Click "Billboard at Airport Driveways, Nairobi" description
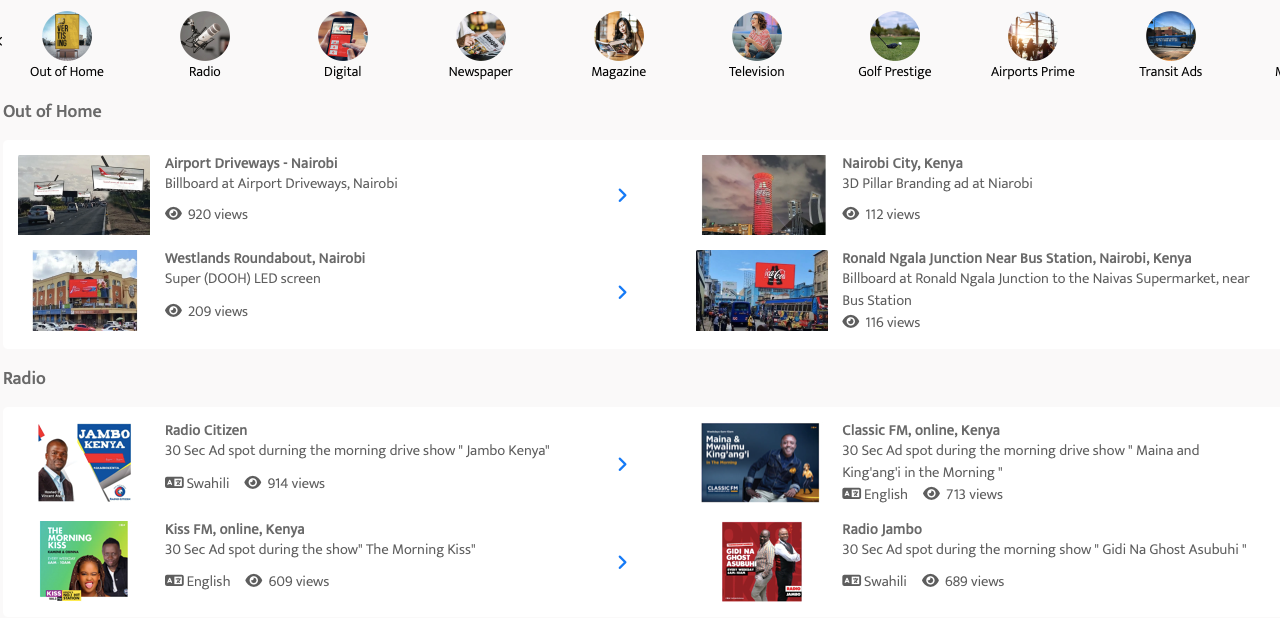 [281, 184]
